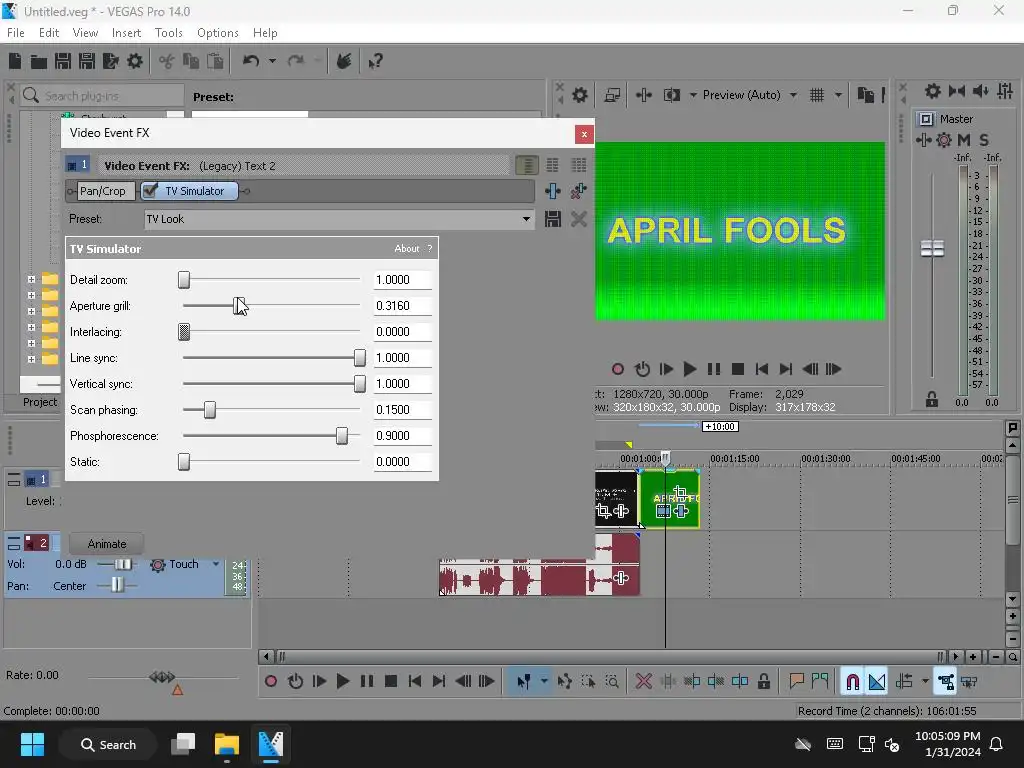Click the What's This help icon

[x=375, y=61]
